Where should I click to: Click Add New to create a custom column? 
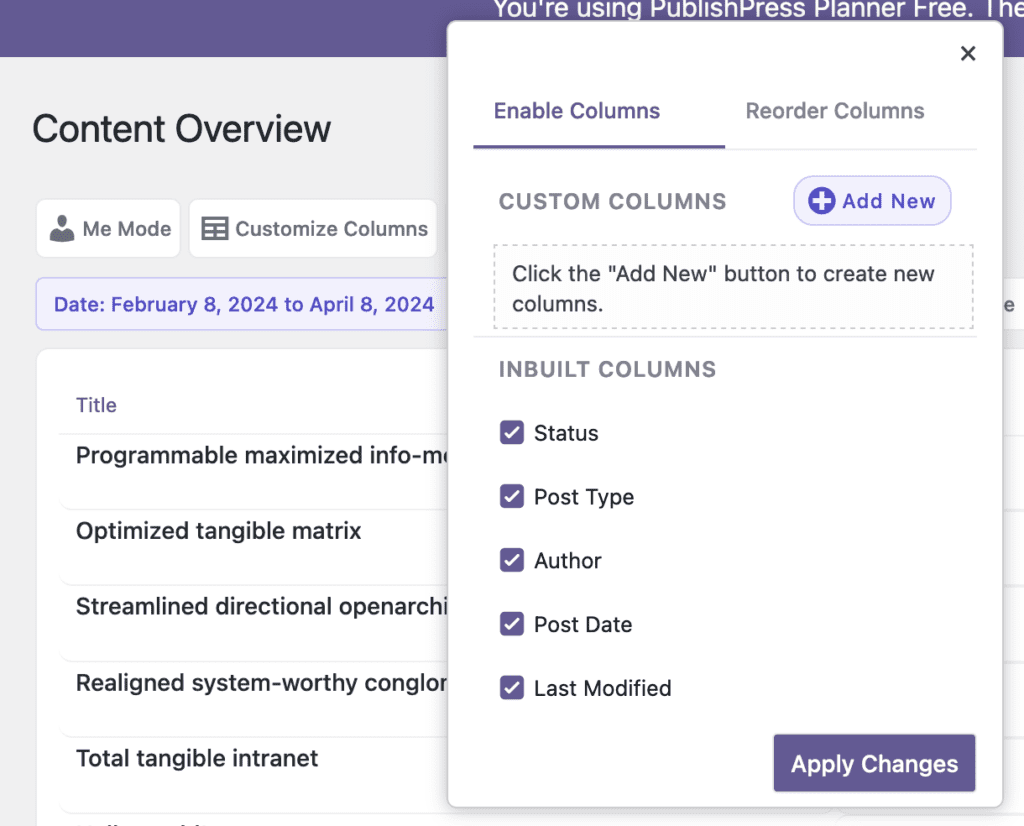(872, 200)
